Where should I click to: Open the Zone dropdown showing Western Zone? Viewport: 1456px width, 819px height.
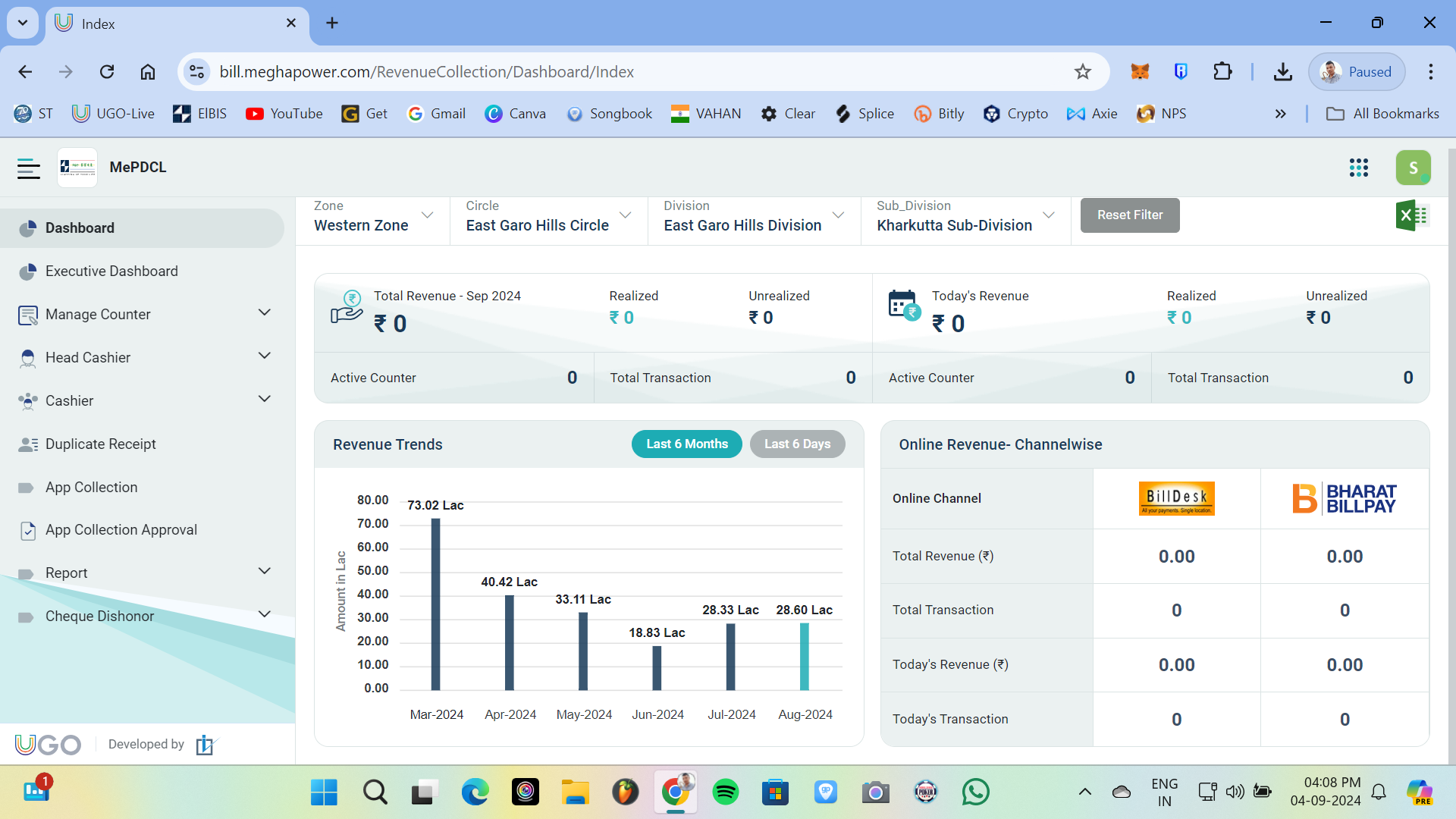[x=374, y=217]
